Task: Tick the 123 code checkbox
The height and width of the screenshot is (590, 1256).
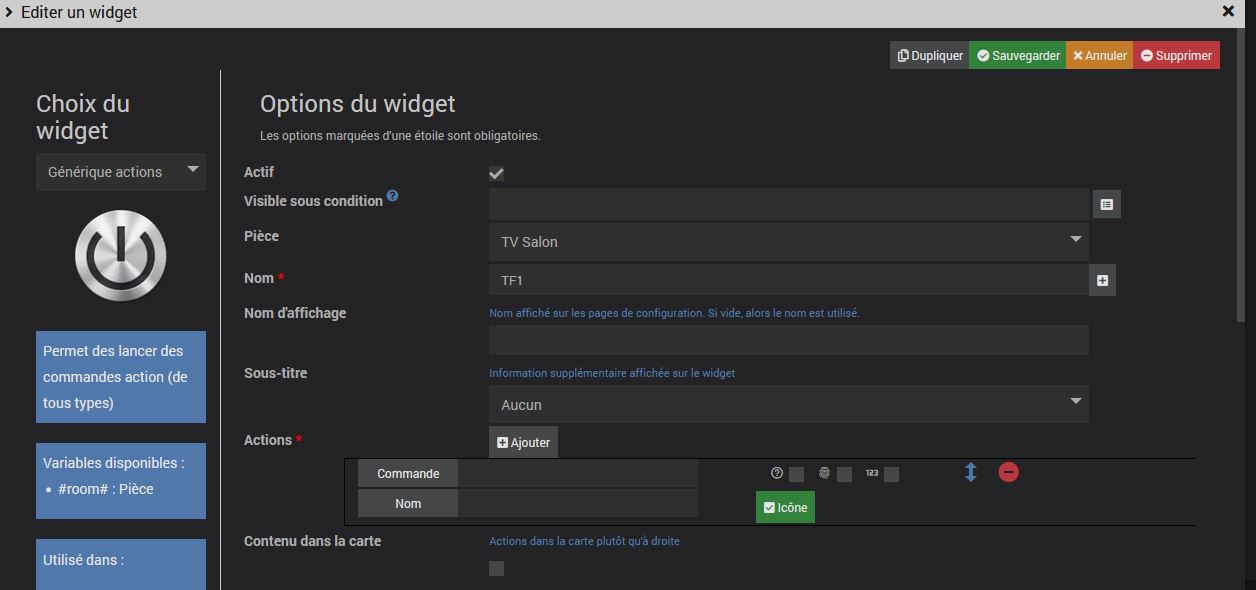Action: (x=891, y=474)
